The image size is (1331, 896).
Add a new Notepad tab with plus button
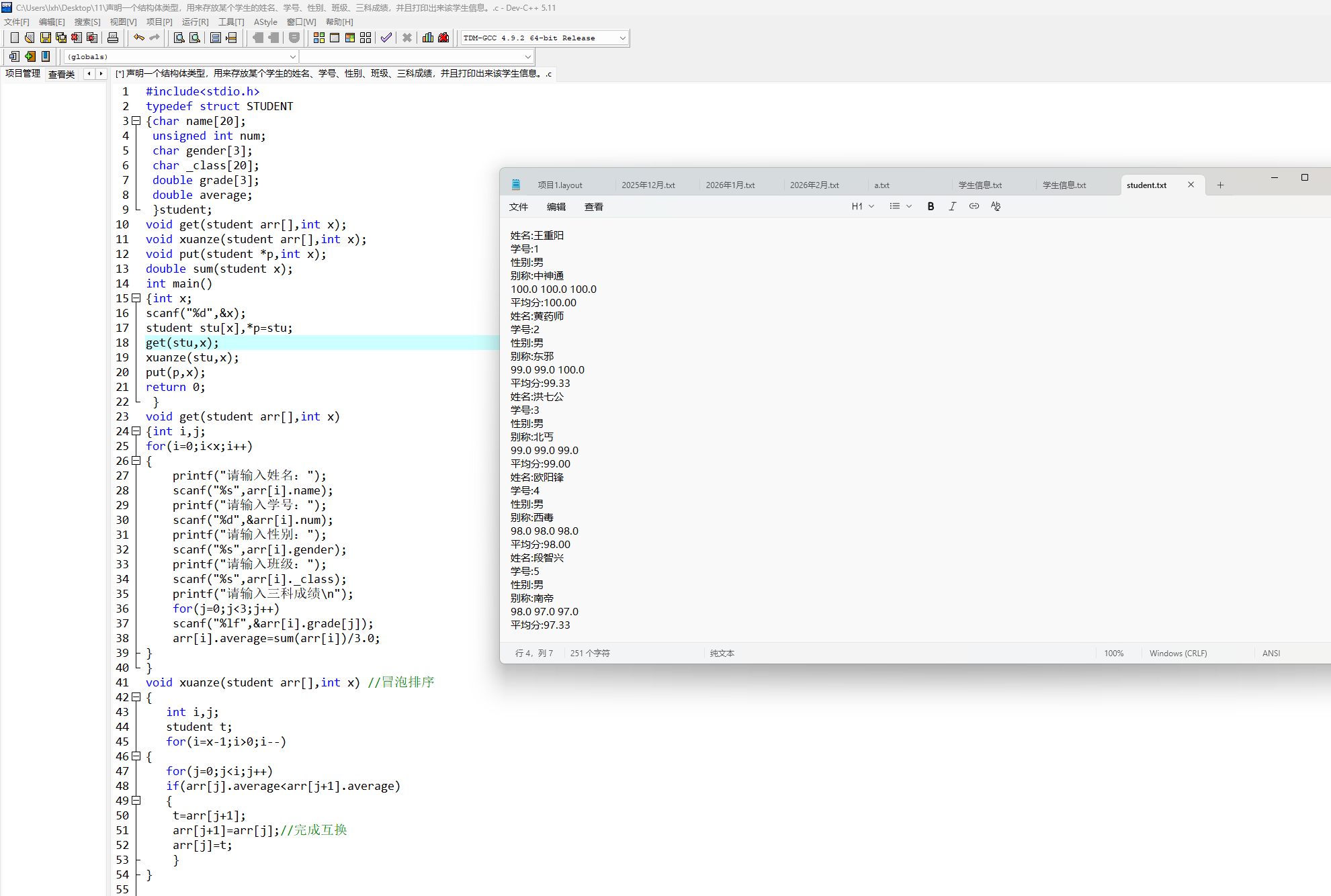1220,185
